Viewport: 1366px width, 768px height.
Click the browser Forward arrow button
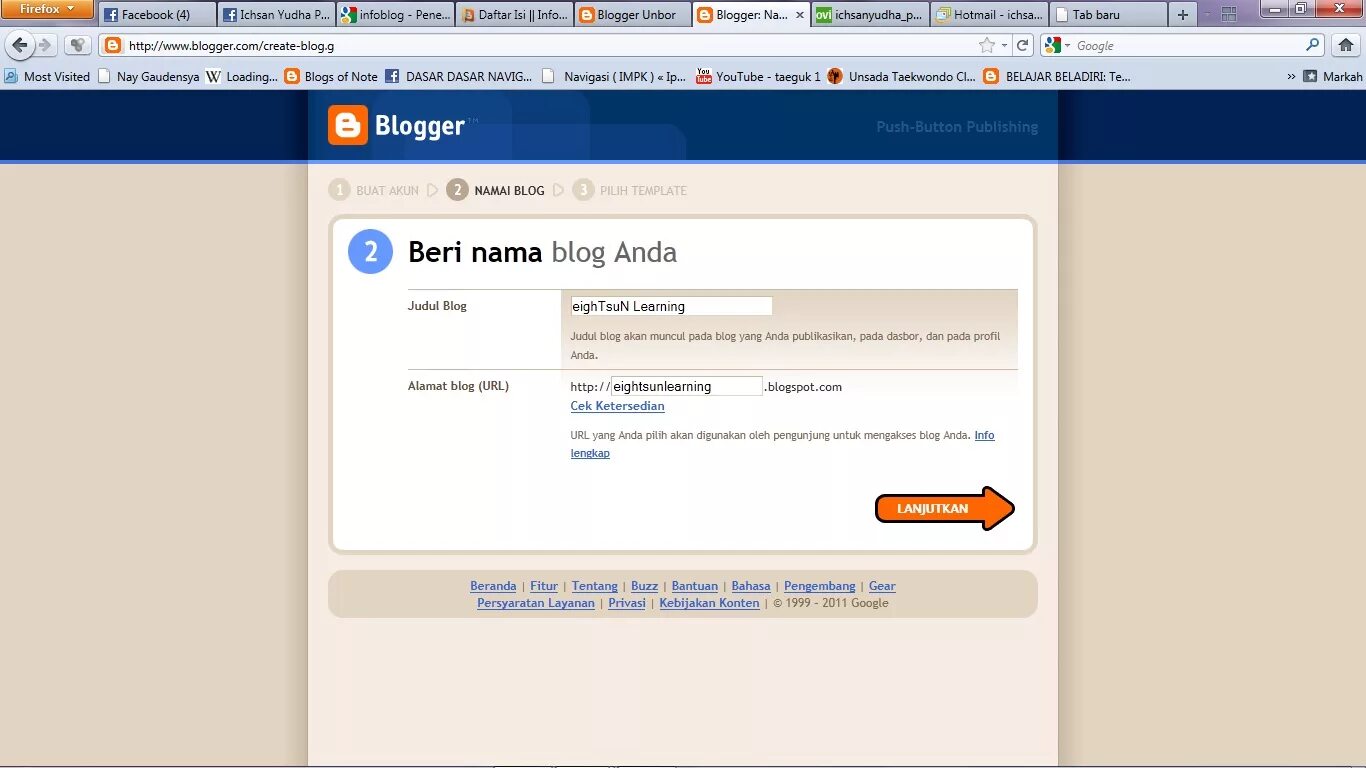tap(45, 45)
